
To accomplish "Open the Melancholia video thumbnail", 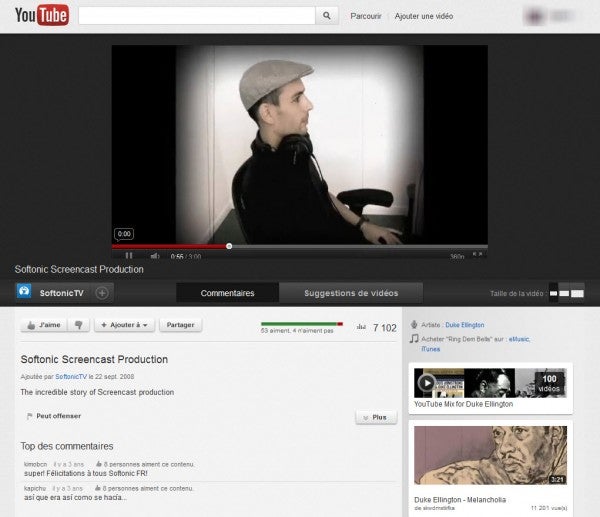I will pos(491,455).
